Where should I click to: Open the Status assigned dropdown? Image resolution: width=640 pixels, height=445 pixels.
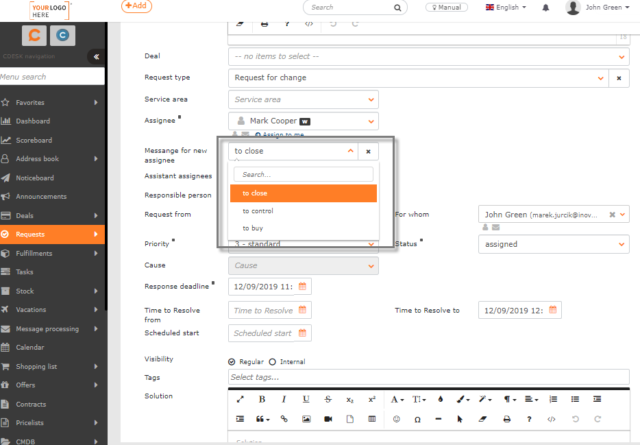pyautogui.click(x=553, y=244)
